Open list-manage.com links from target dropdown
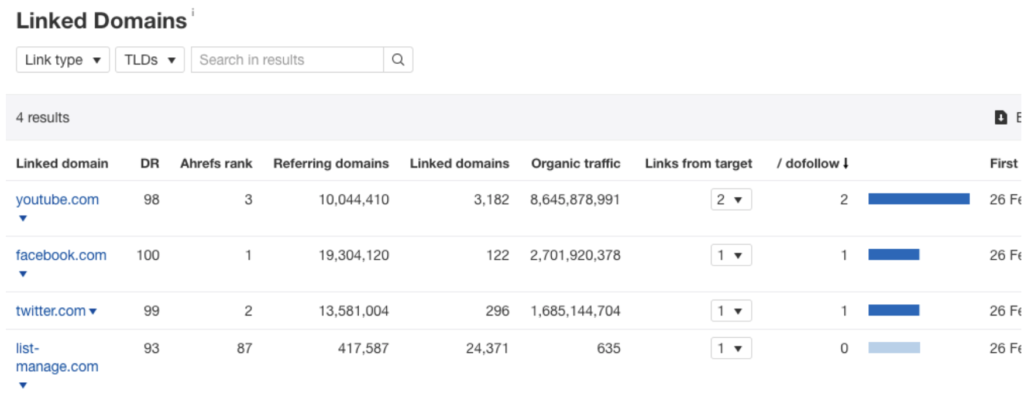Image resolution: width=1024 pixels, height=398 pixels. click(731, 348)
